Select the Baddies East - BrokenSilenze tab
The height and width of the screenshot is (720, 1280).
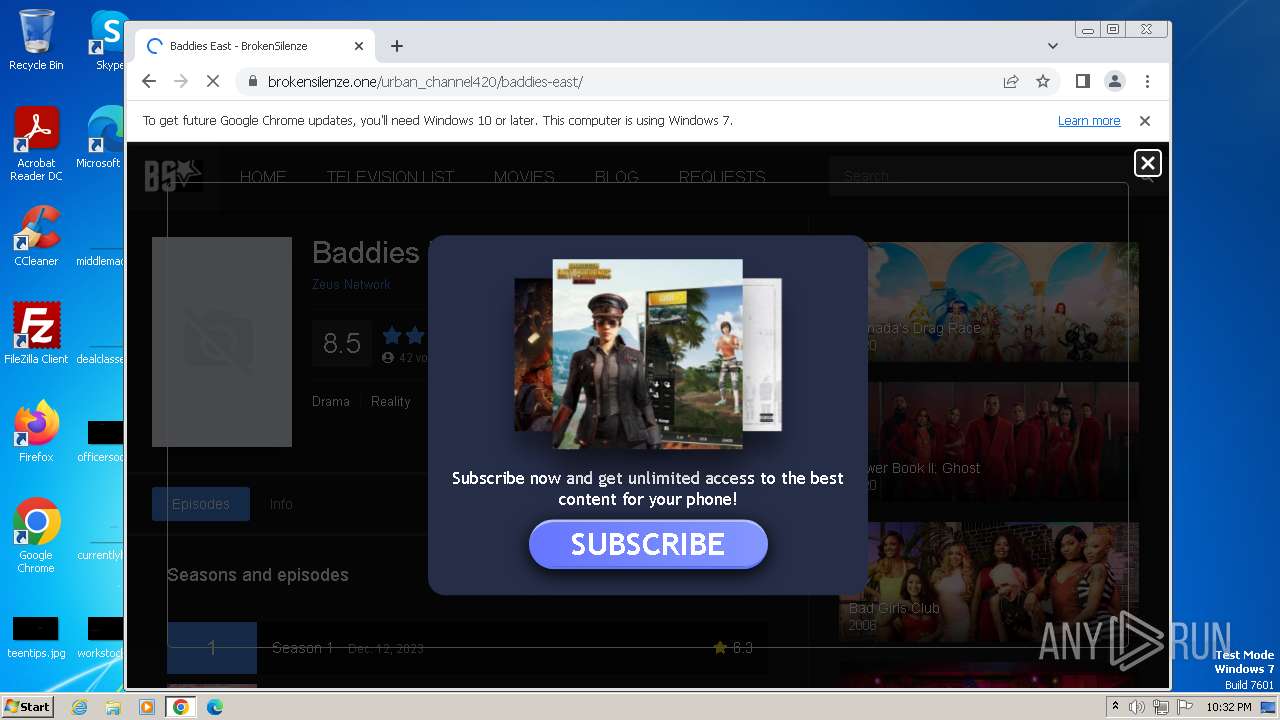(255, 46)
